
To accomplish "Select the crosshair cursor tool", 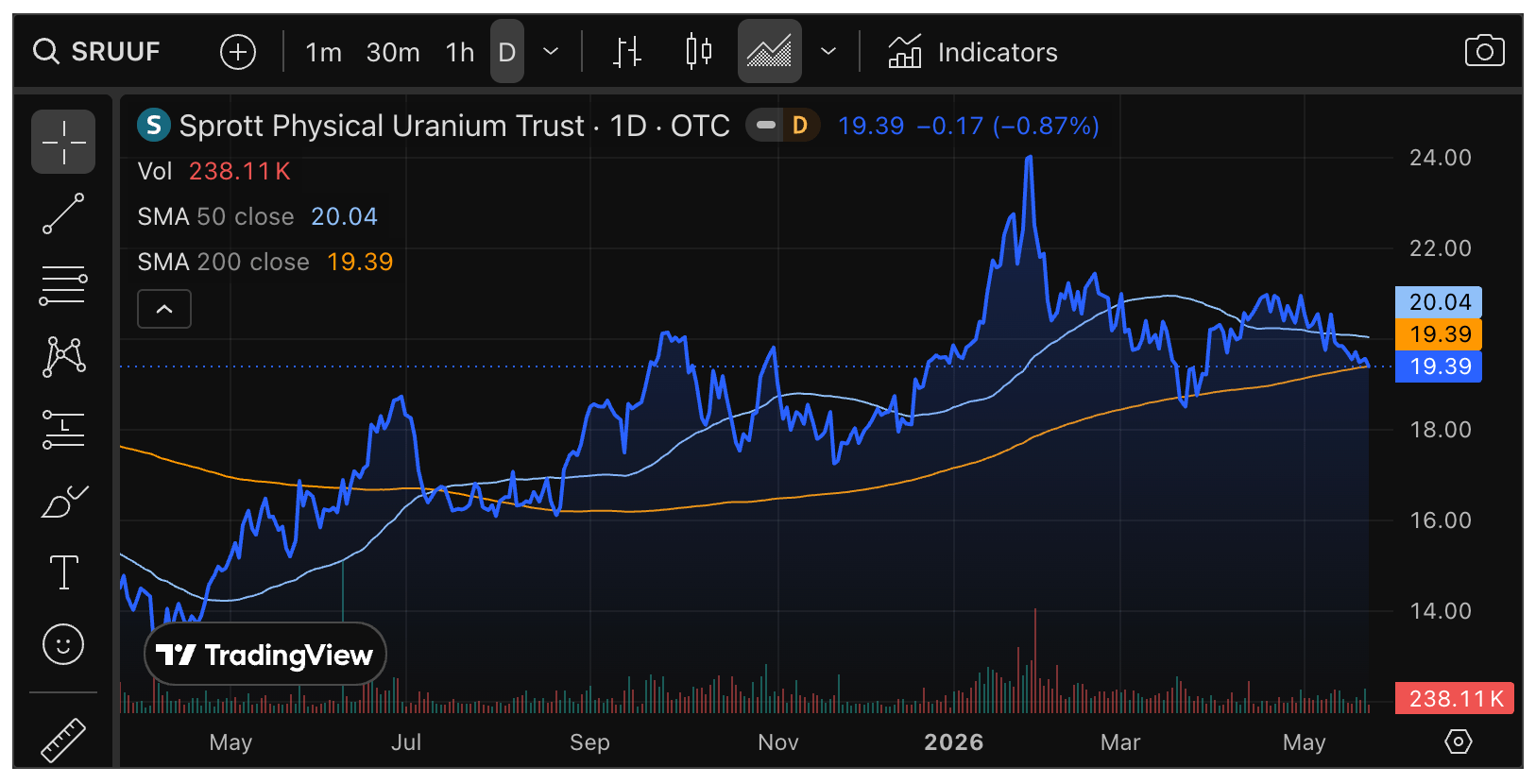I will (63, 142).
